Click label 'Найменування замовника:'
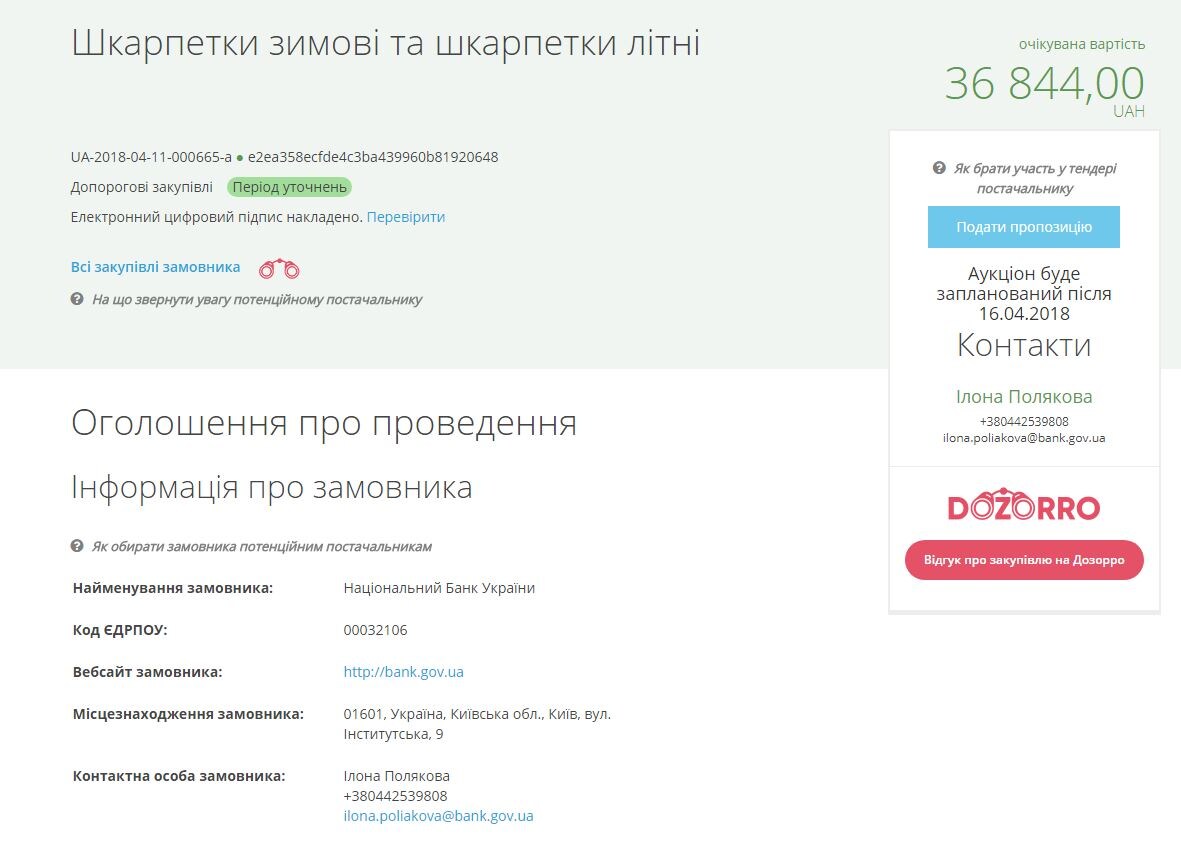1181x845 pixels. (x=172, y=588)
